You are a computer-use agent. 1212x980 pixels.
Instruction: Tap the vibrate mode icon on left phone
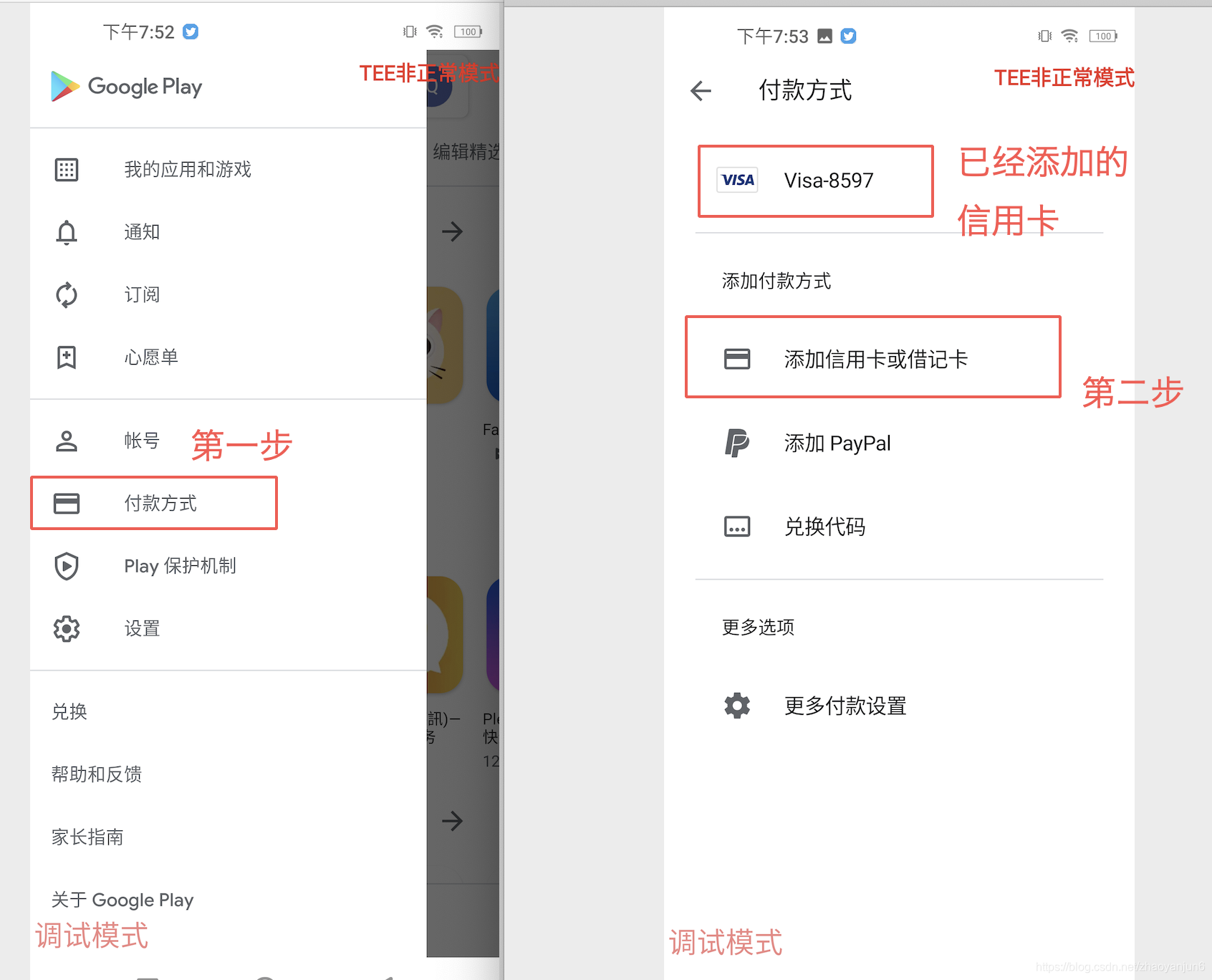pos(410,32)
